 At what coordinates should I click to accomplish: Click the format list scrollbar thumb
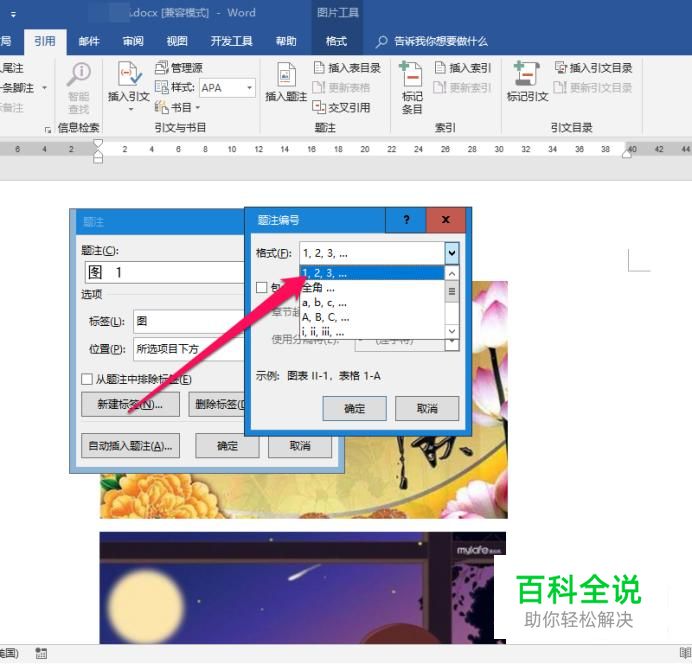point(452,292)
